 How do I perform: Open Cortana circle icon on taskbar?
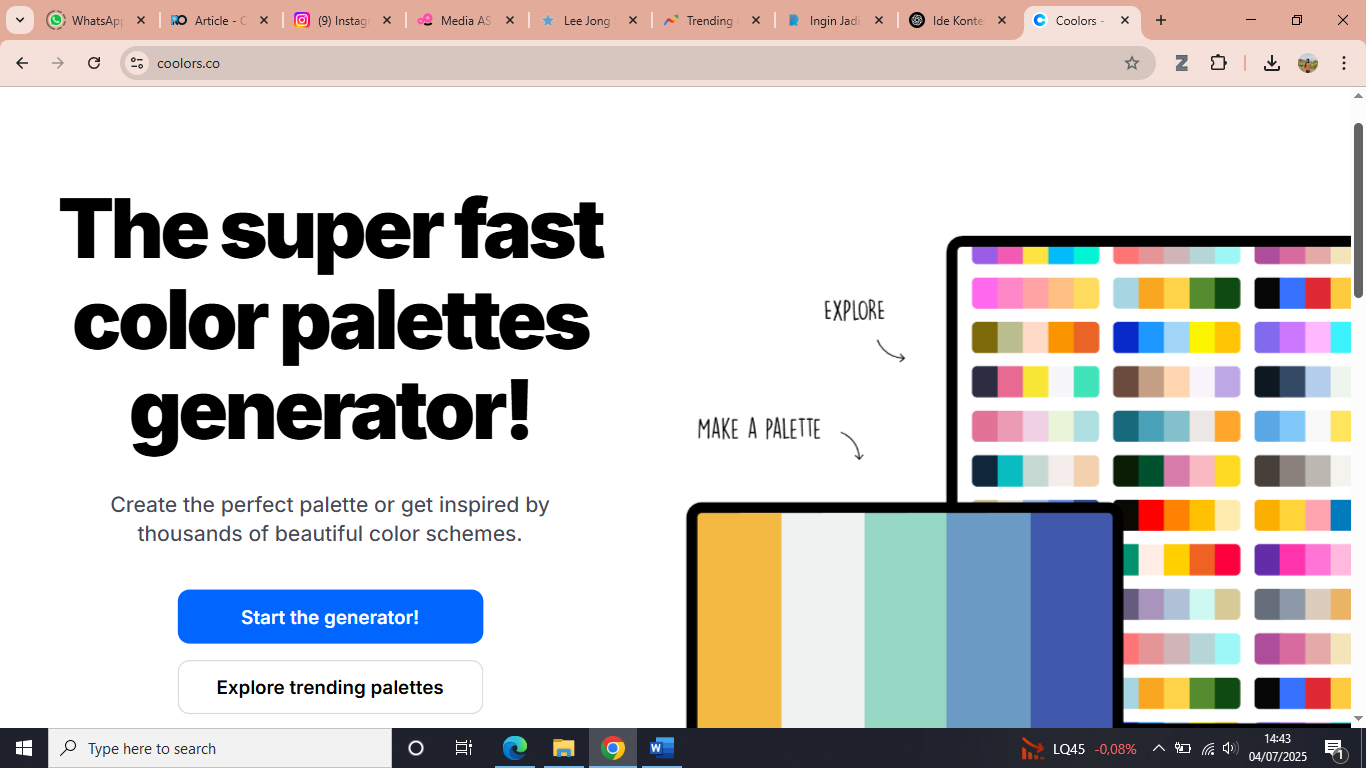pyautogui.click(x=416, y=748)
